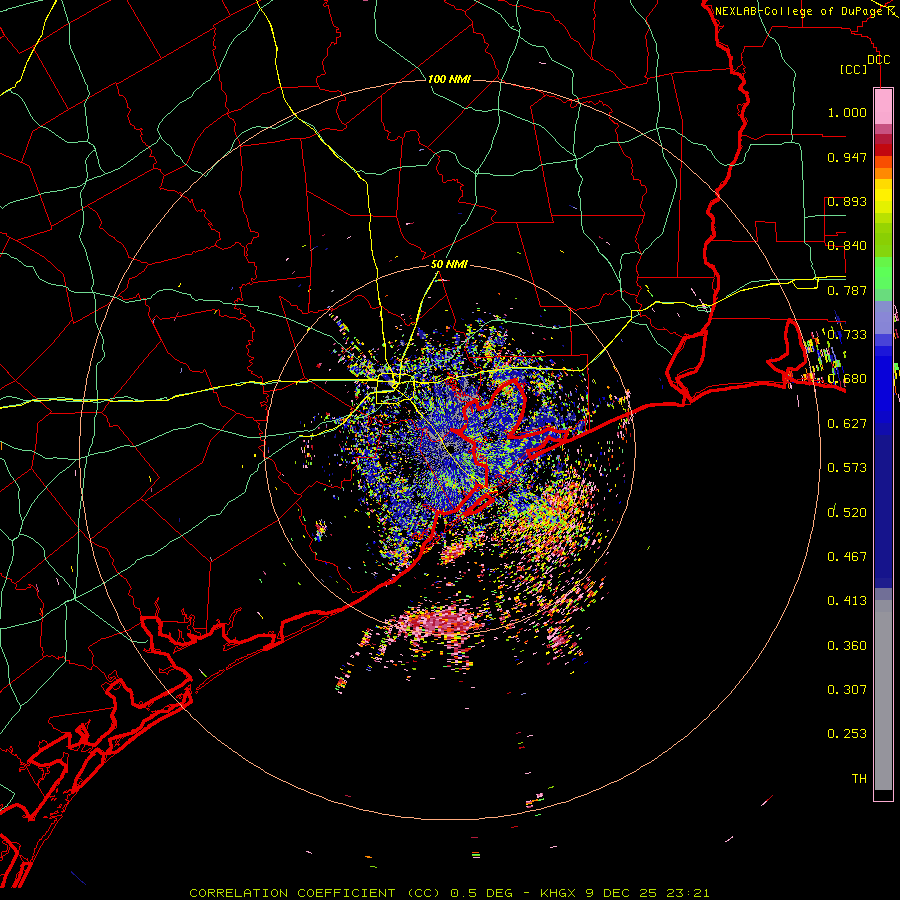Viewport: 900px width, 900px height.
Task: Click the Correlation Coefficient caption at bottom
Action: coord(449,893)
